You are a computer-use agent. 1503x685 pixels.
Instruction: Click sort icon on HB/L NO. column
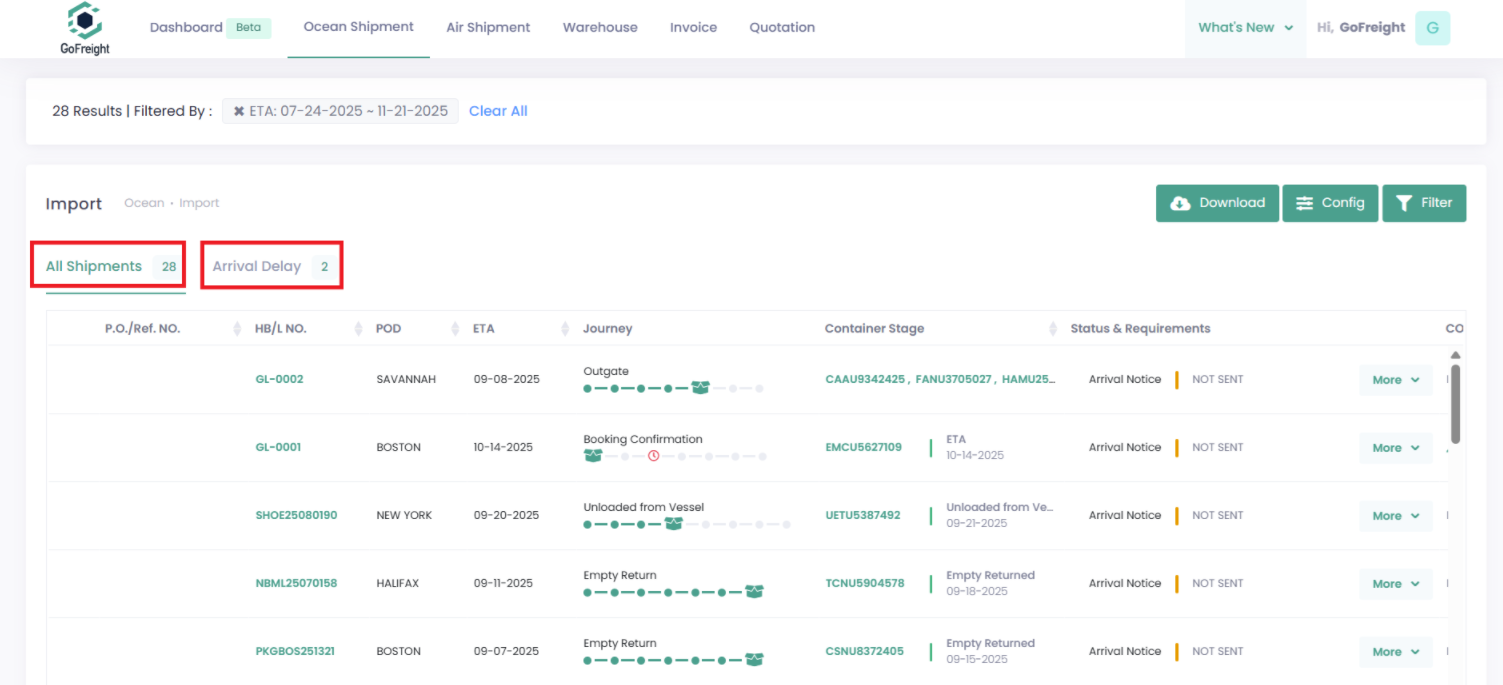pyautogui.click(x=358, y=329)
